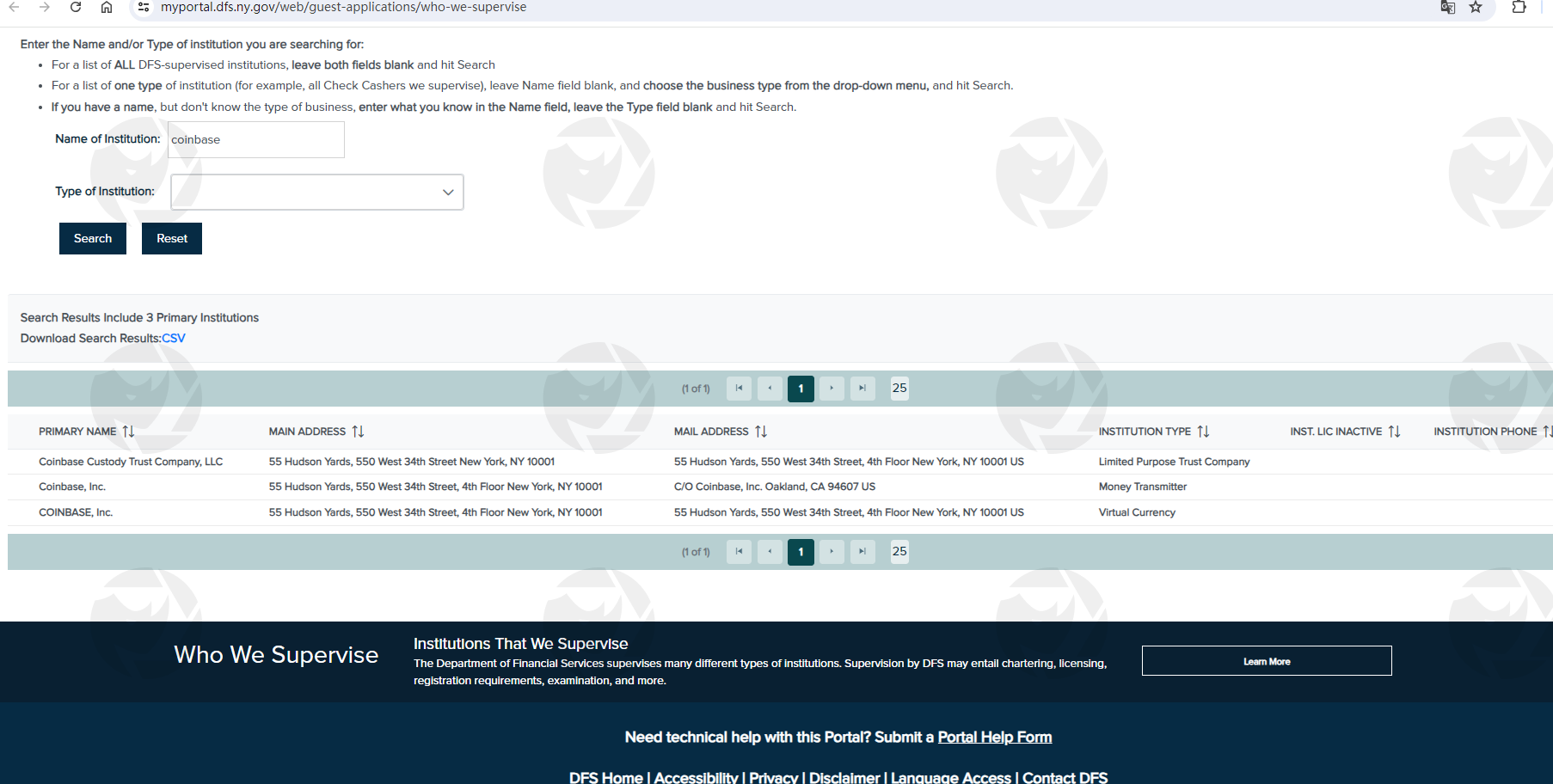
Task: Sort results by Institution Type column arrows
Action: pos(1203,432)
